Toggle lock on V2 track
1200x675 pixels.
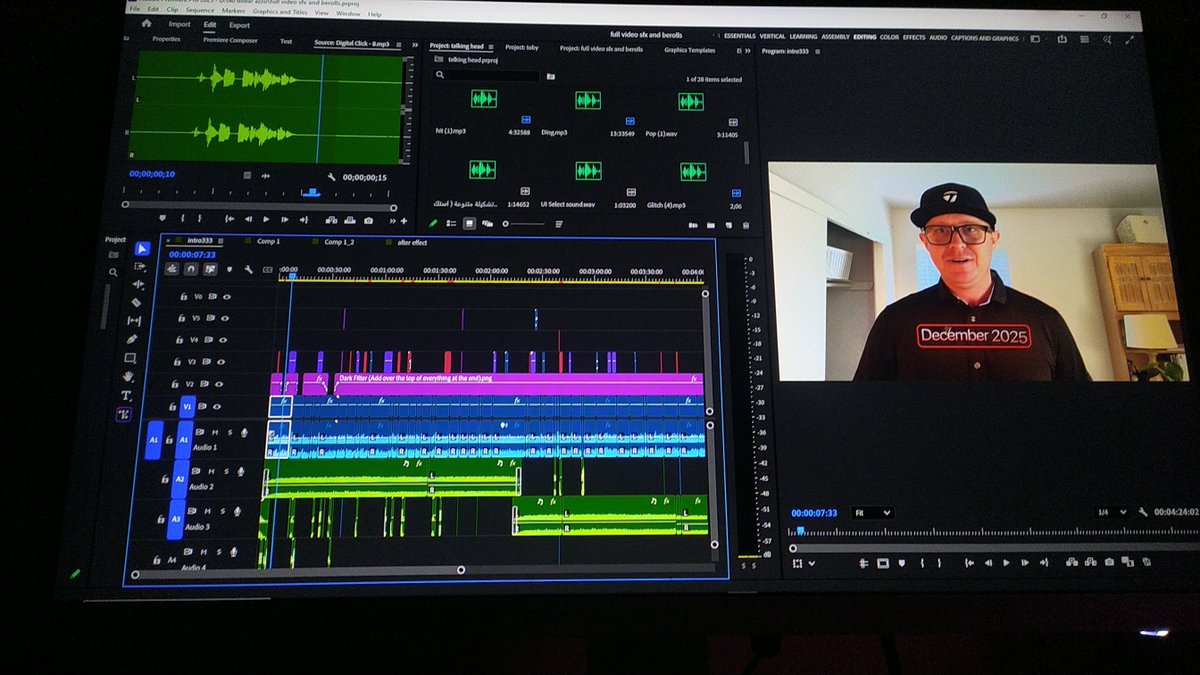pyautogui.click(x=174, y=384)
